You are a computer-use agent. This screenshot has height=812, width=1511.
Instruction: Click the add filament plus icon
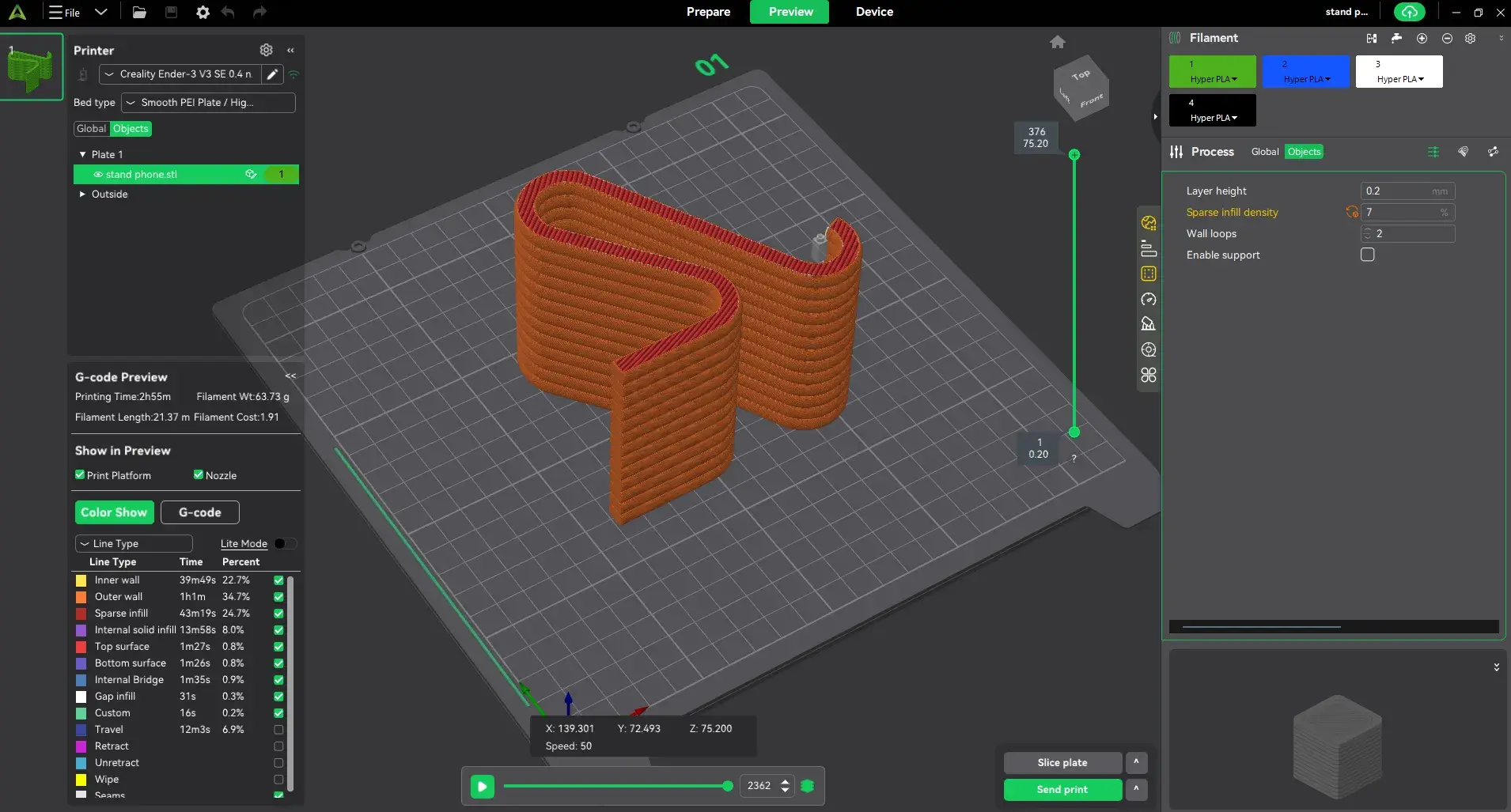[1422, 38]
